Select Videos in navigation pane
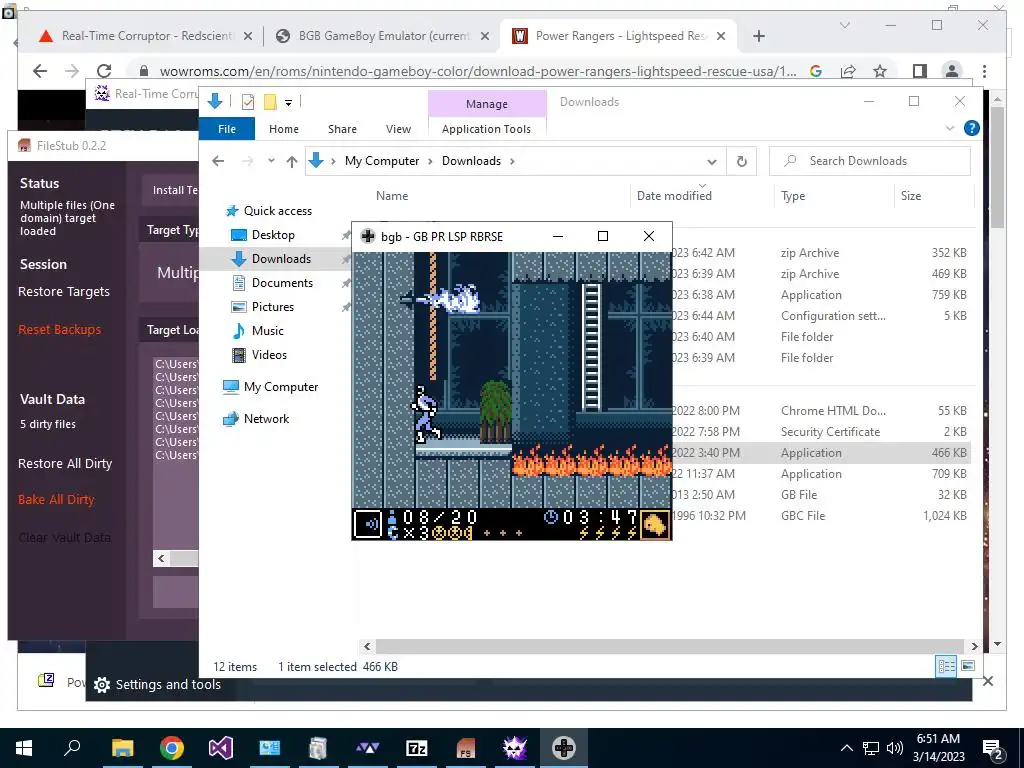Viewport: 1024px width, 768px height. (269, 355)
